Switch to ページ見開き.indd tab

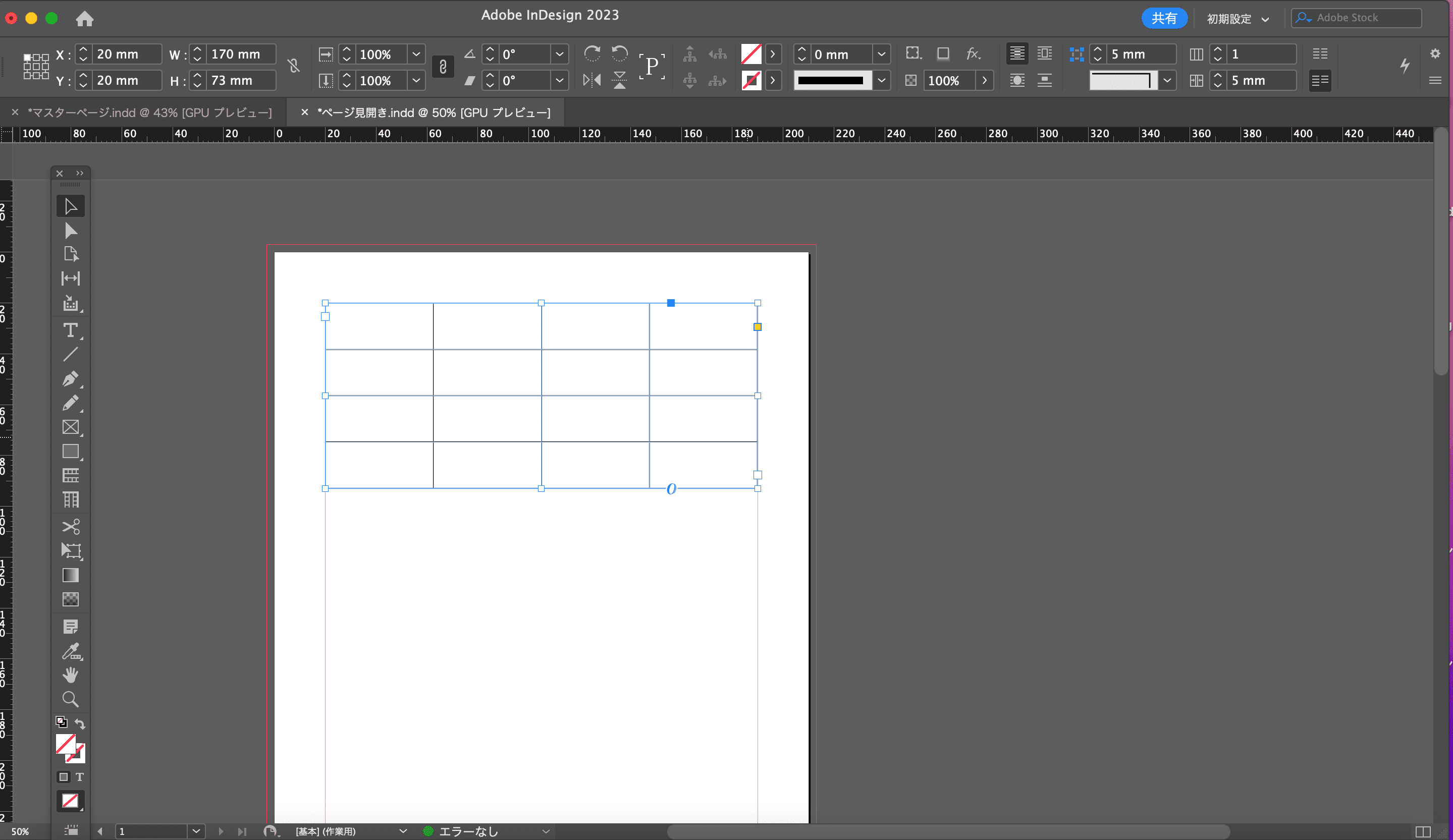tap(434, 113)
